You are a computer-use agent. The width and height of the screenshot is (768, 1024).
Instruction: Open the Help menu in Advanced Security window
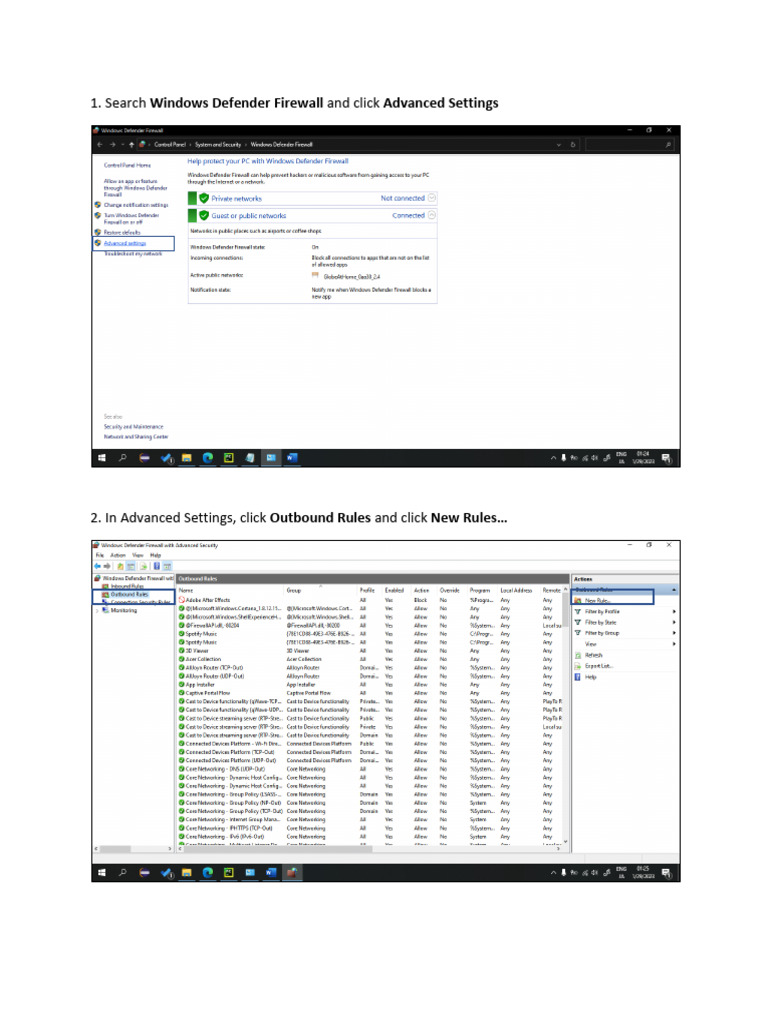155,555
